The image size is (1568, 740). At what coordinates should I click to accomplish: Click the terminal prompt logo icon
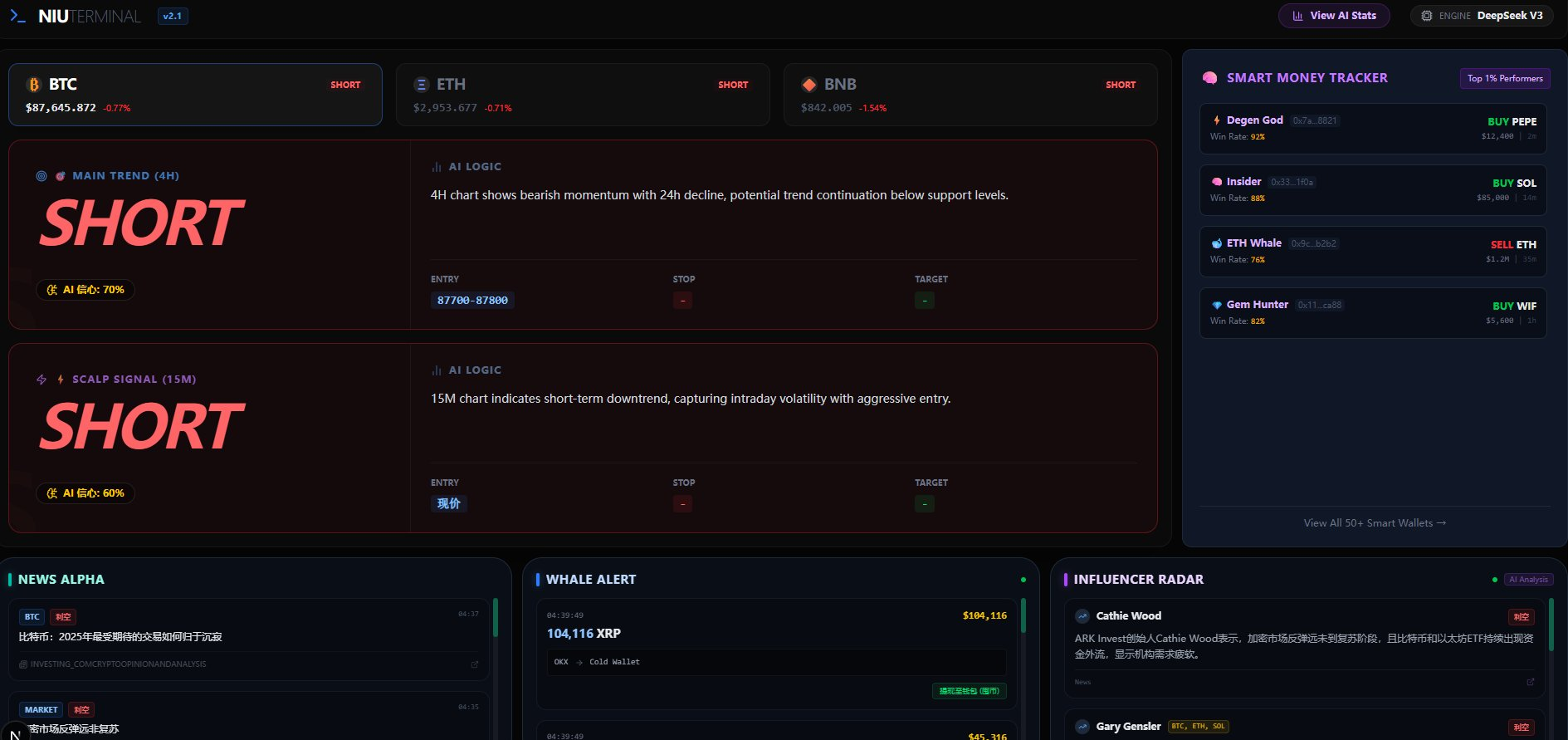(x=17, y=16)
